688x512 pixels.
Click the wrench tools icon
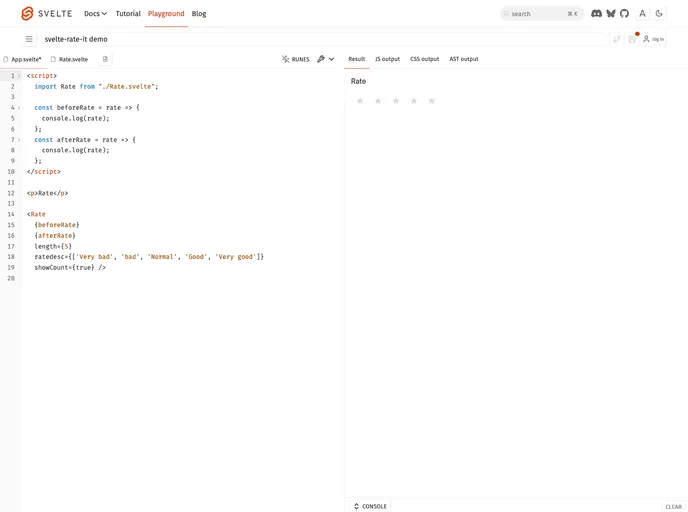pyautogui.click(x=321, y=59)
